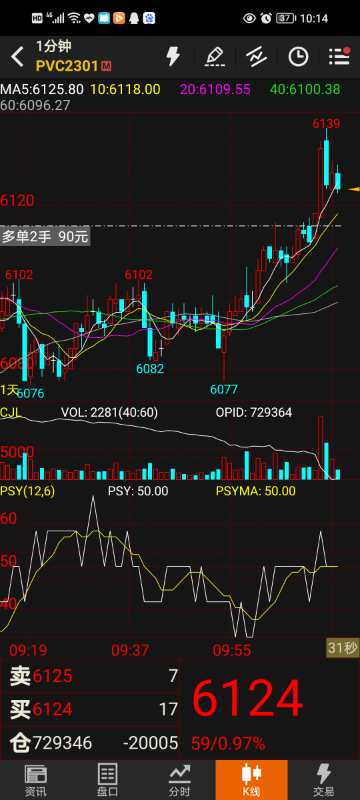Change the CJL volume indicator
Image resolution: width=360 pixels, height=800 pixels.
click(11, 412)
